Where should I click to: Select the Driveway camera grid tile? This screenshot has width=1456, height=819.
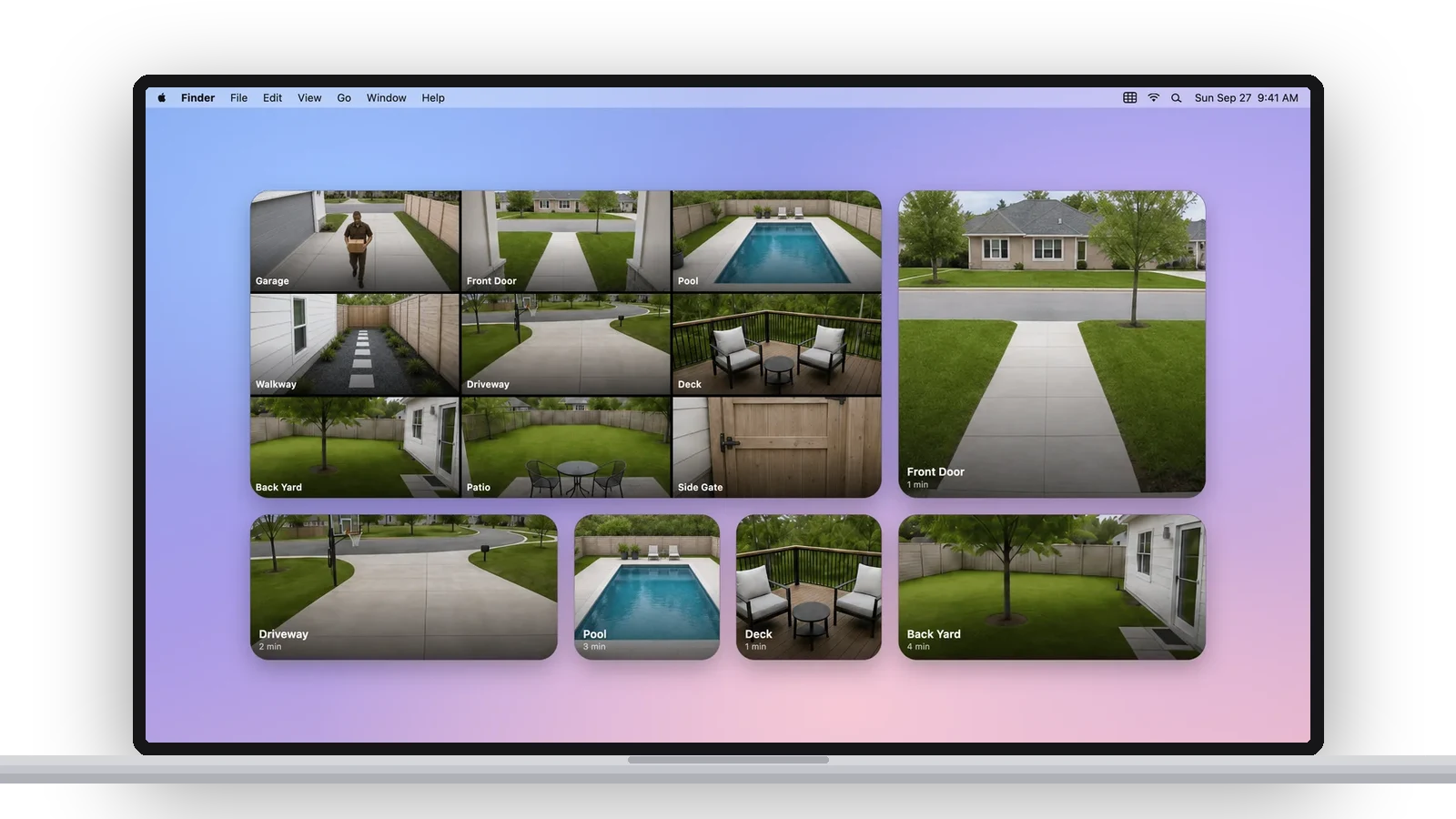566,344
